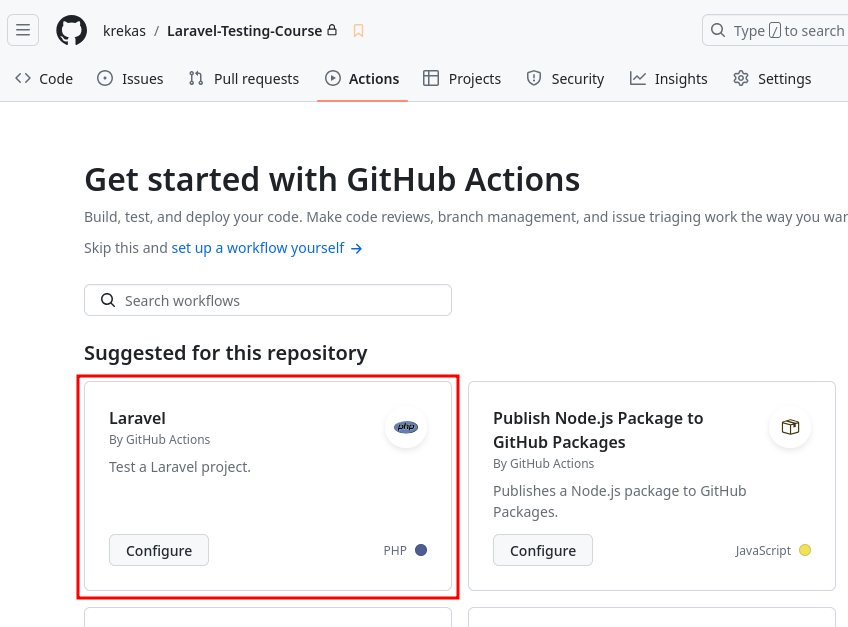The image size is (848, 627).
Task: Click the Actions play-circle icon
Action: click(333, 78)
